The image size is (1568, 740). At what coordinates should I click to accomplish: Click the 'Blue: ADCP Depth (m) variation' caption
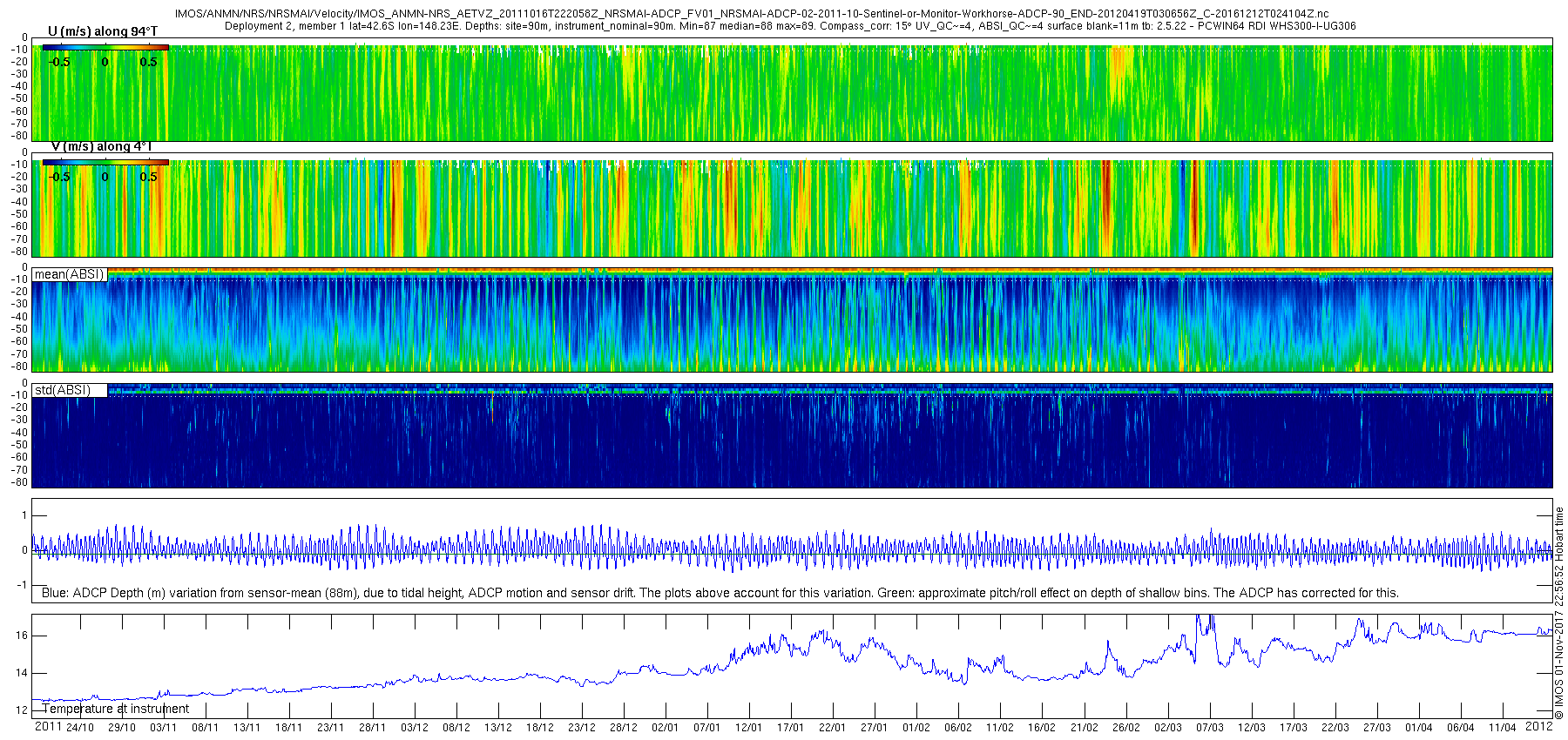720,593
